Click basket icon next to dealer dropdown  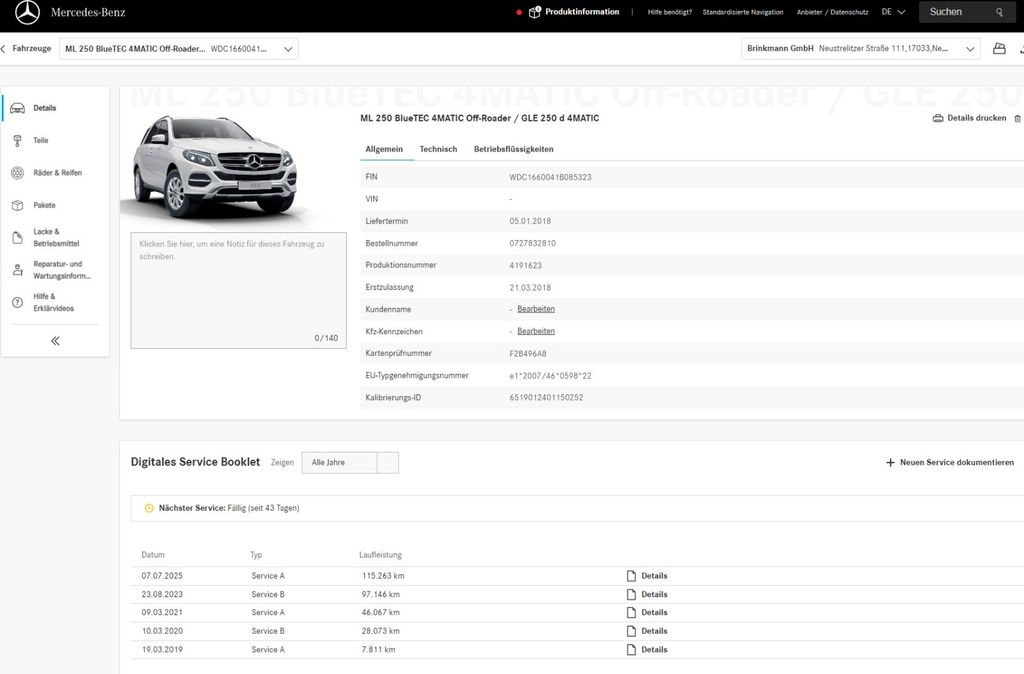[x=999, y=48]
